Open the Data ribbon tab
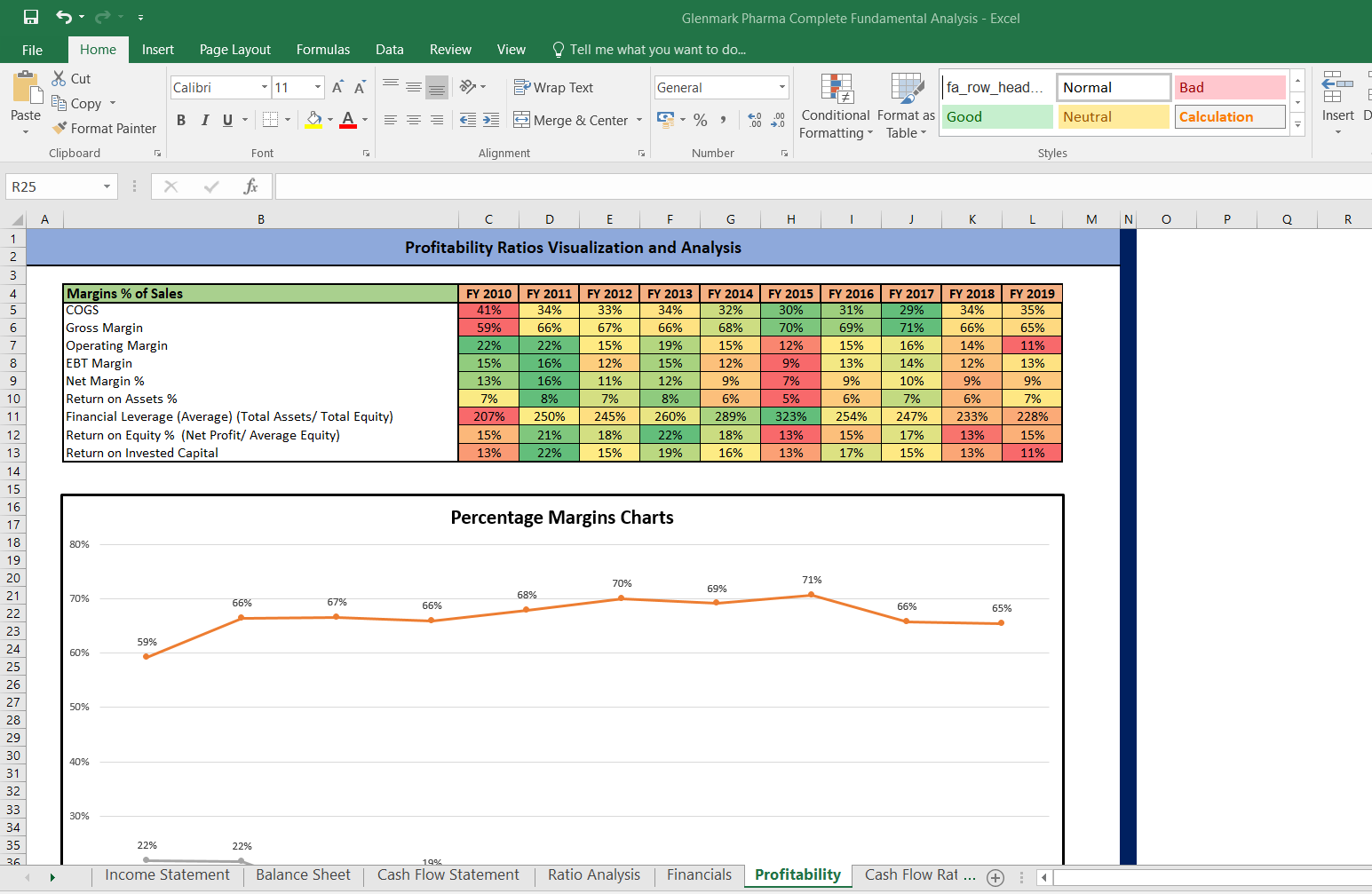 (390, 50)
